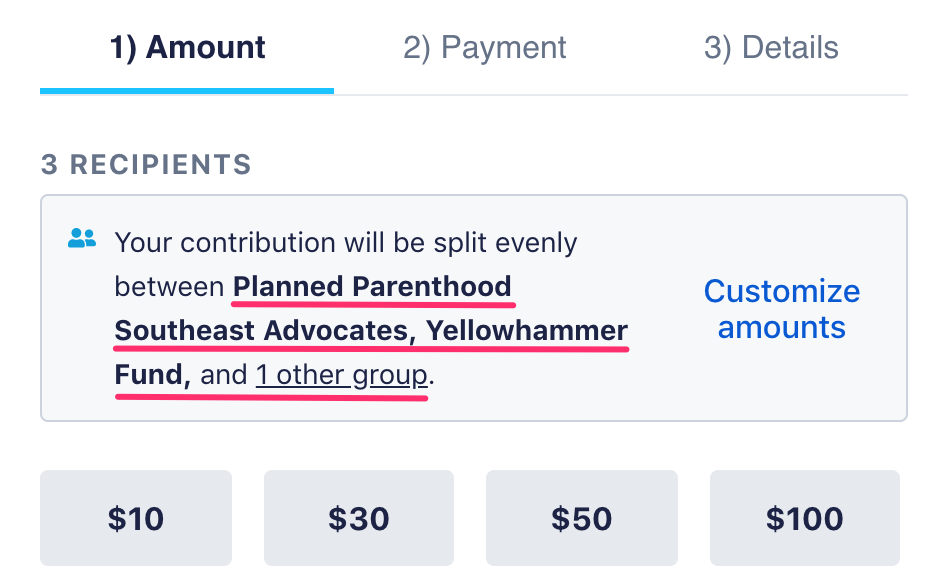
Task: Switch to the Payment step tab
Action: pos(485,48)
